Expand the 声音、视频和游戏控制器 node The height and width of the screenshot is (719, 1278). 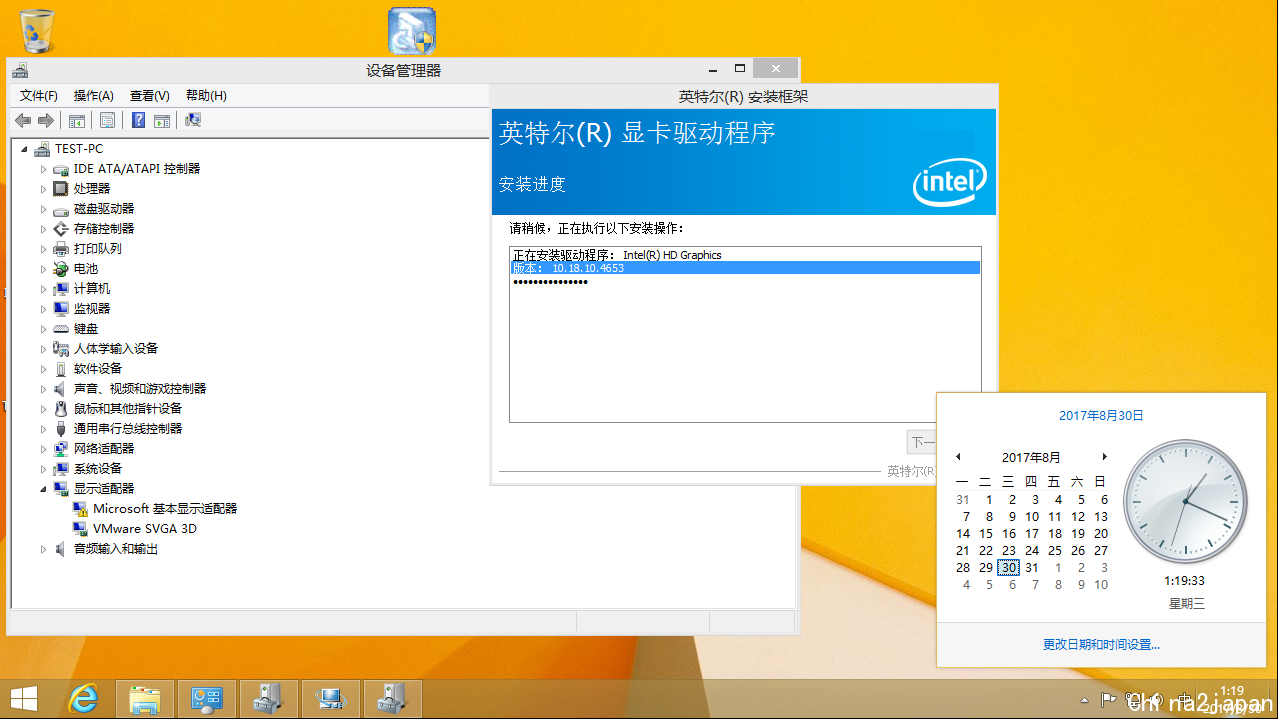click(43, 389)
